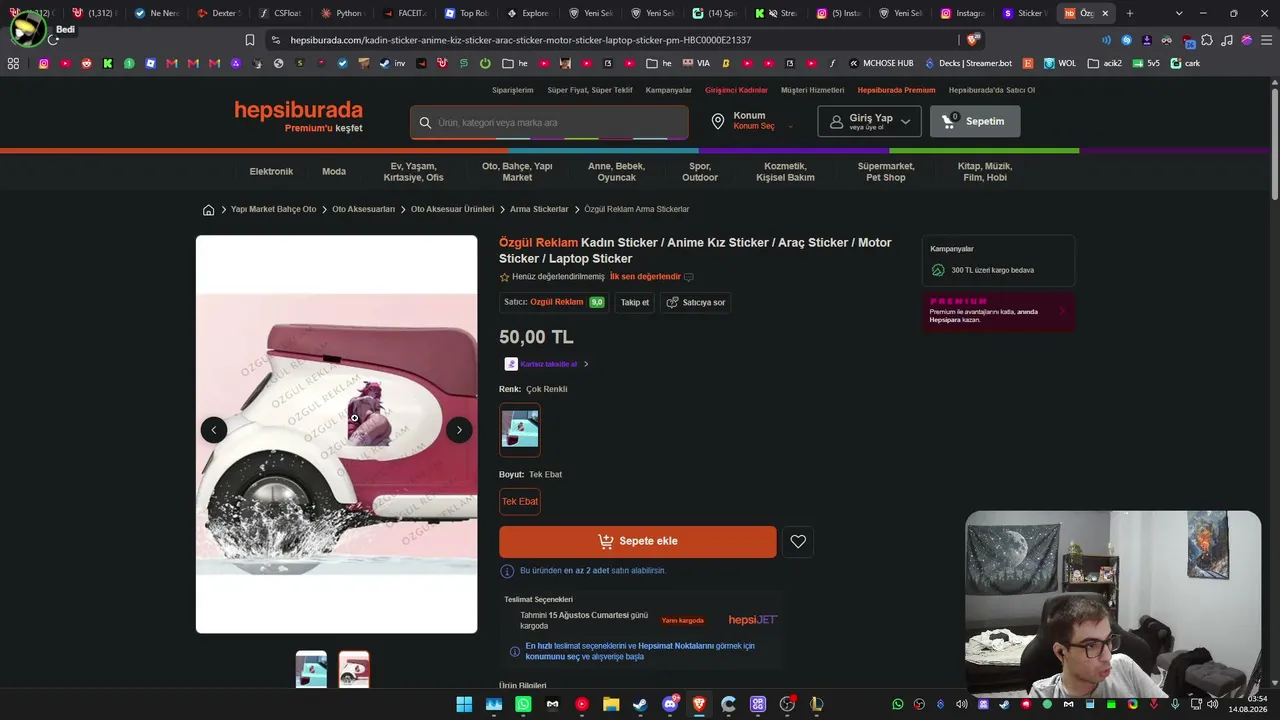Open WhatsApp from the taskbar
1280x720 pixels.
tap(523, 704)
